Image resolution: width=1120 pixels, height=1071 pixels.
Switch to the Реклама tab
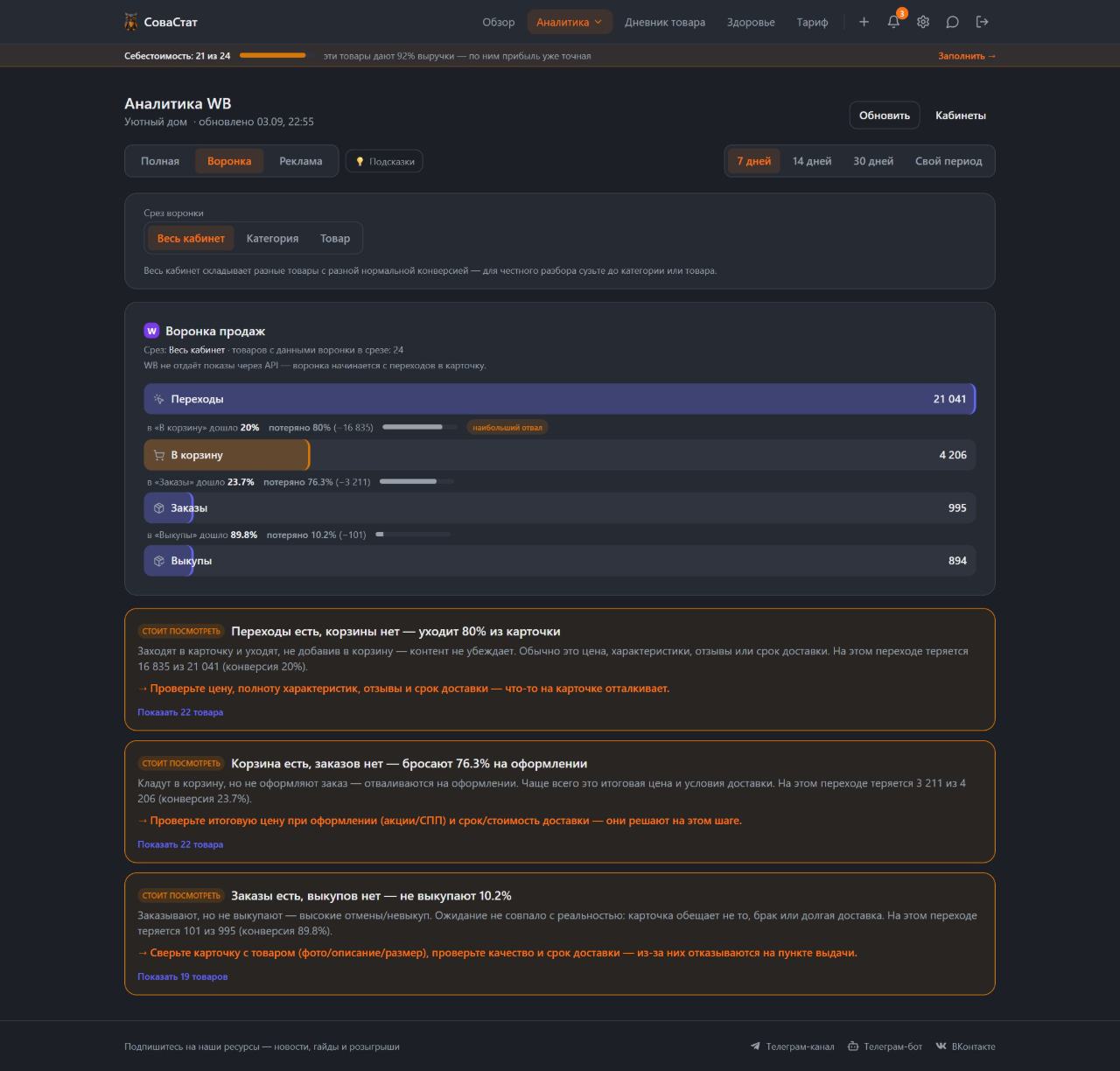pos(301,161)
